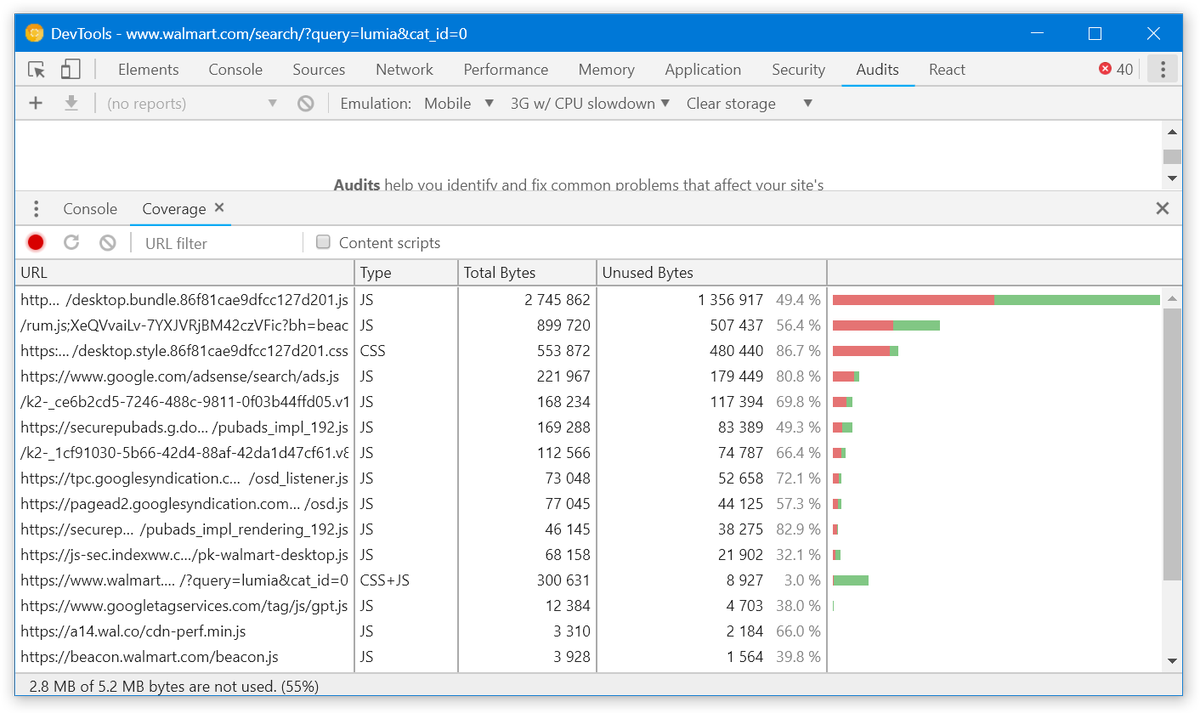Click the usage bar for desktop.bundle row

pos(996,299)
